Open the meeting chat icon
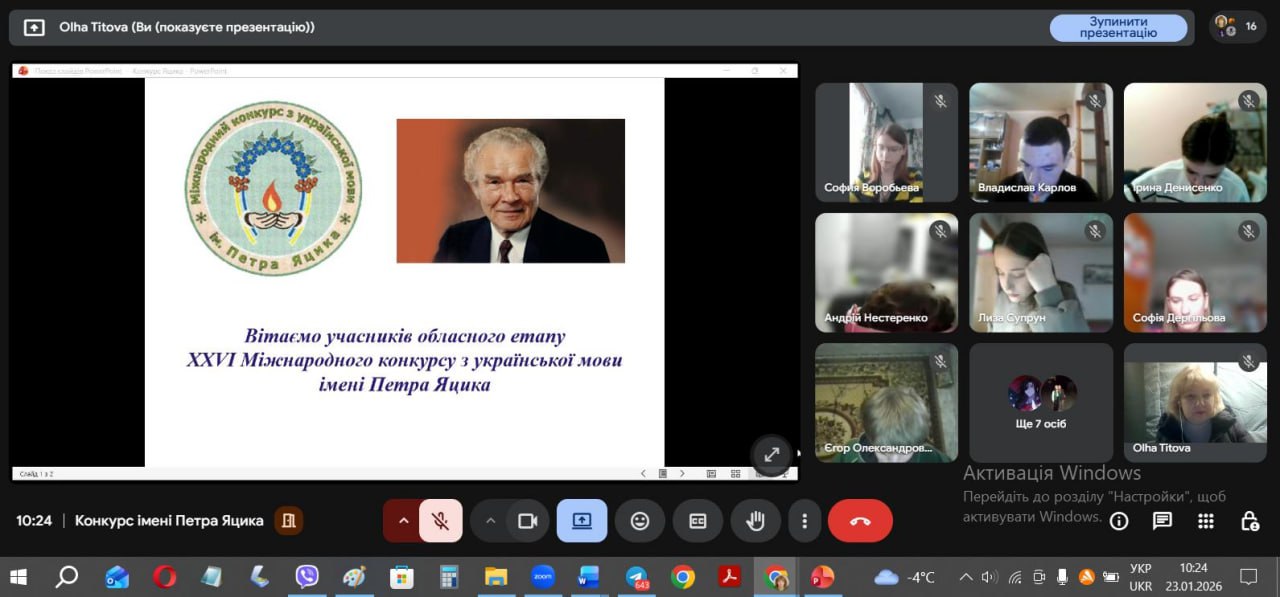The height and width of the screenshot is (597, 1280). pos(1161,521)
